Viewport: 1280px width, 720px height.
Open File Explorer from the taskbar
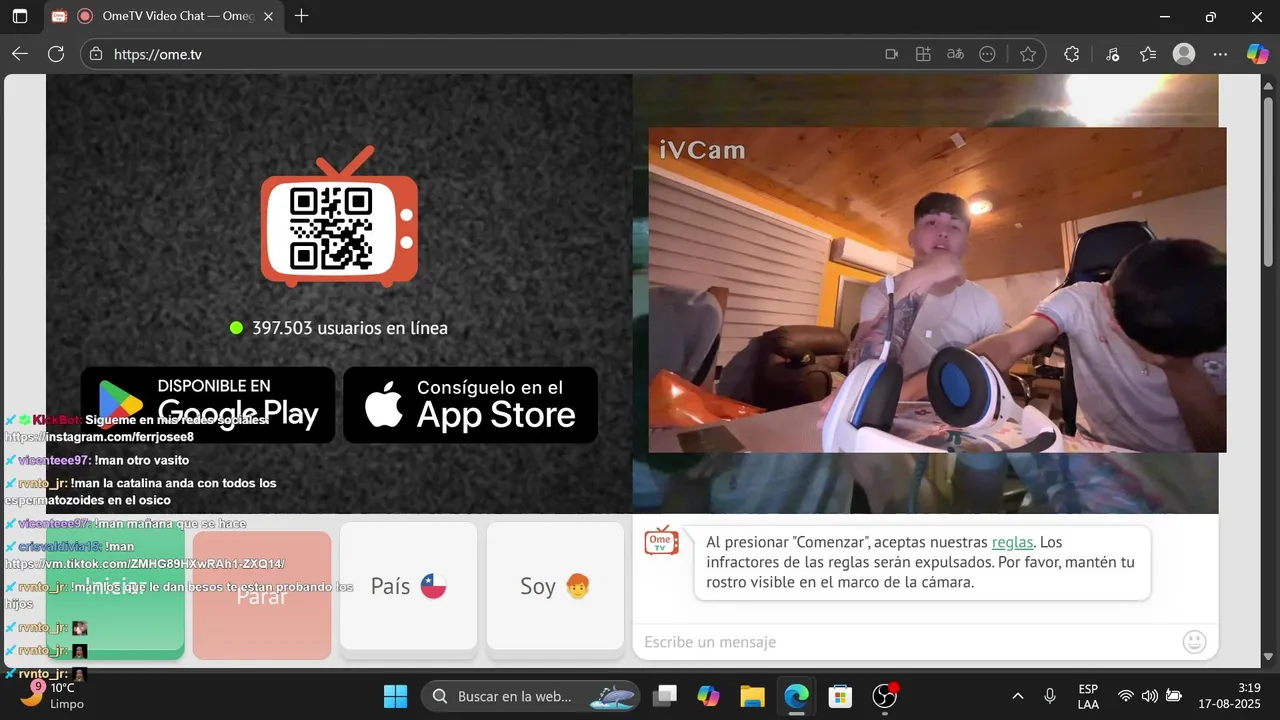(752, 696)
